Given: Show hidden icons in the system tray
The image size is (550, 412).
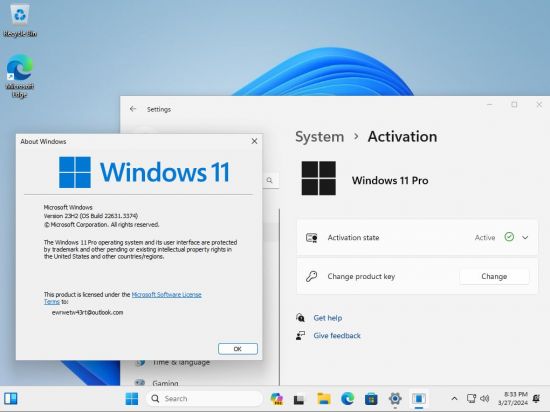Looking at the screenshot, I should click(x=454, y=399).
